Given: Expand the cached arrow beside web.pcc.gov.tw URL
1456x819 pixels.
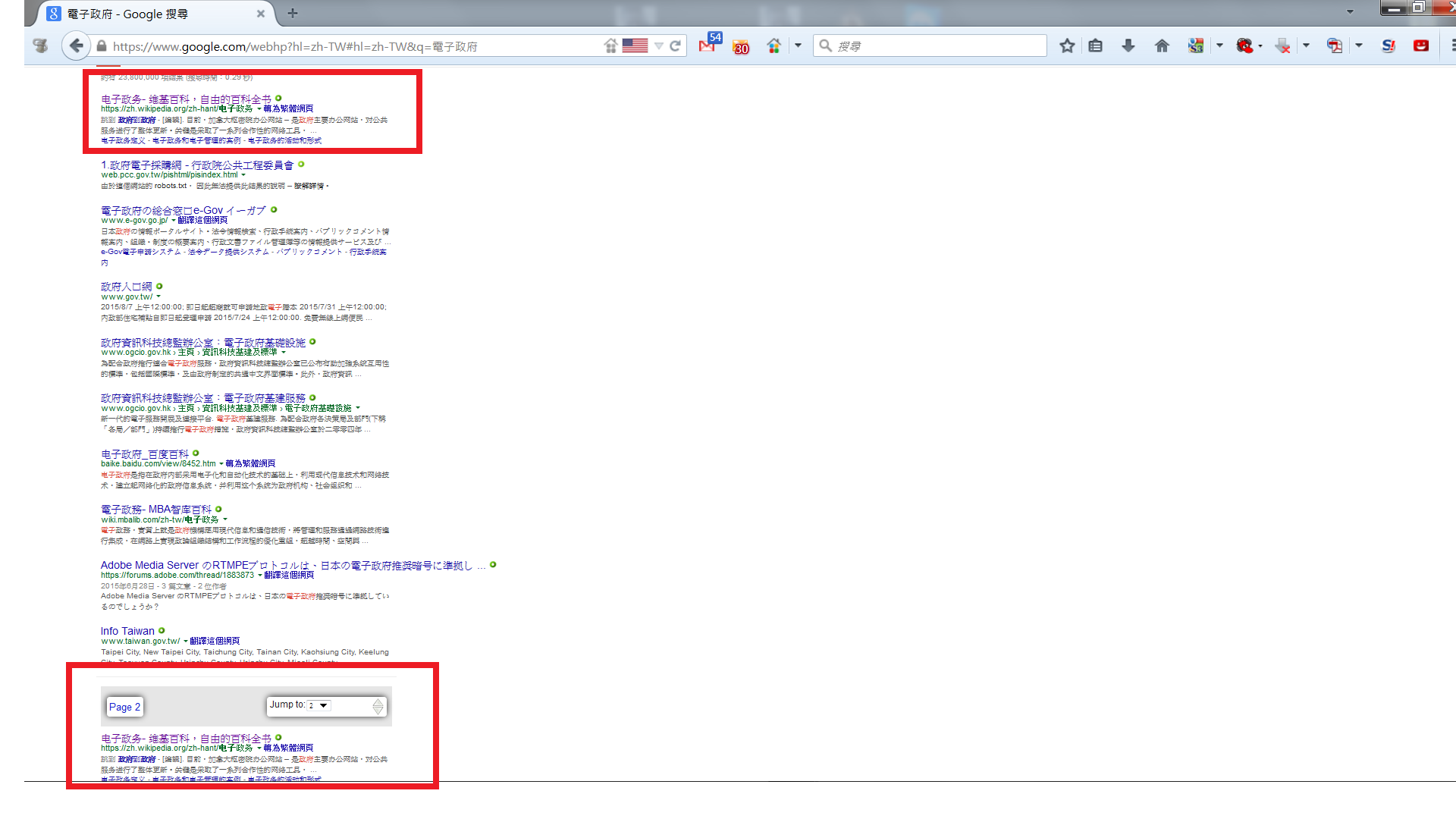Looking at the screenshot, I should point(243,175).
